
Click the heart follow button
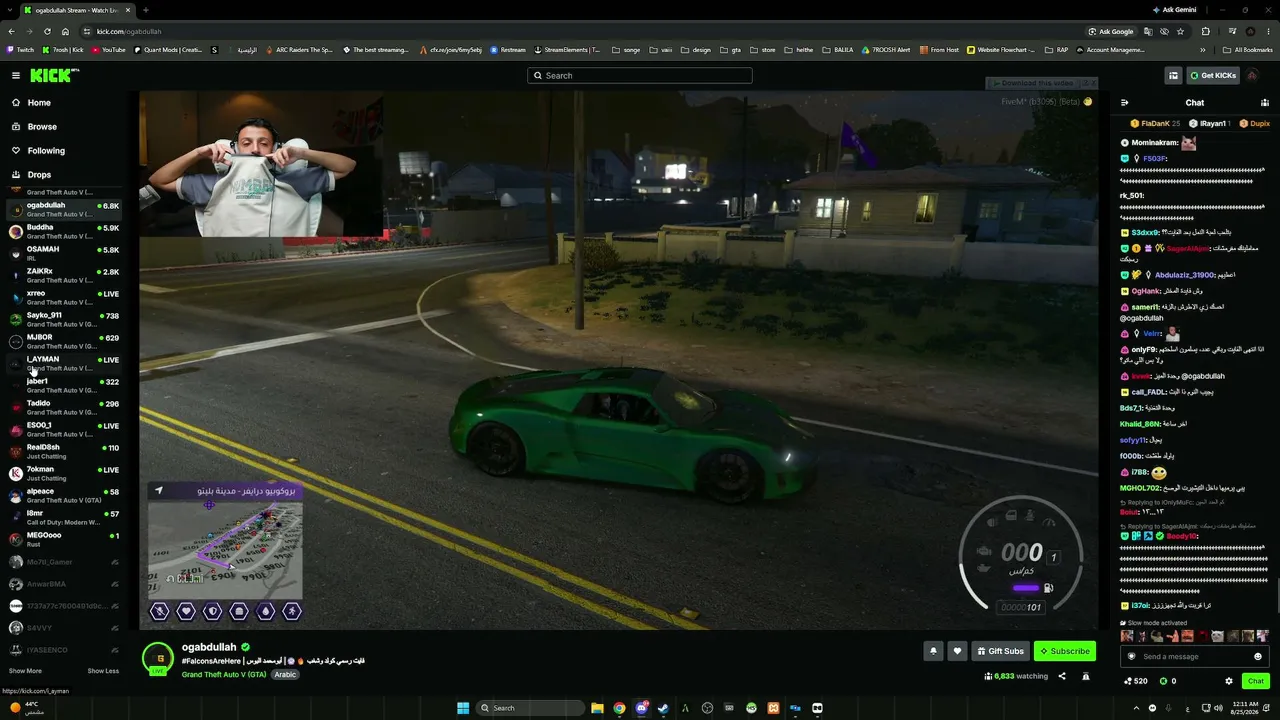tap(957, 651)
